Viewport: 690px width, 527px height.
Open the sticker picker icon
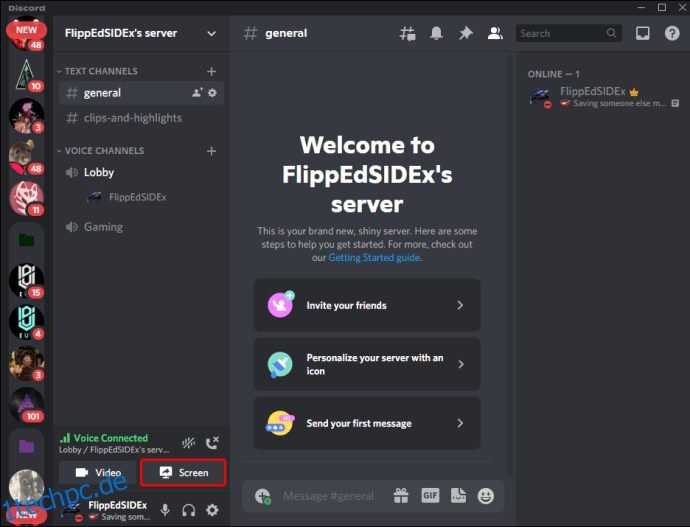tap(459, 496)
